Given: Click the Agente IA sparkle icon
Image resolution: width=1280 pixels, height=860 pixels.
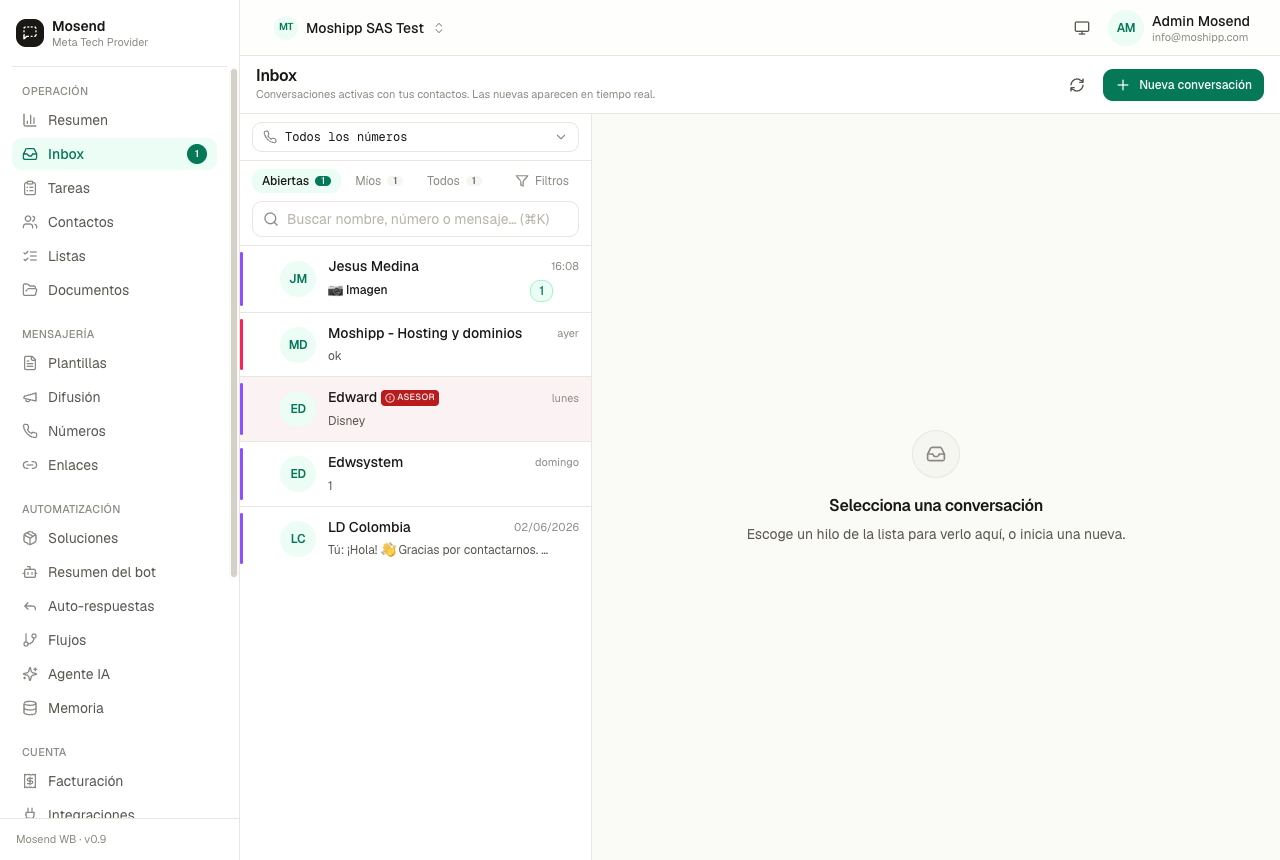Looking at the screenshot, I should tap(30, 674).
